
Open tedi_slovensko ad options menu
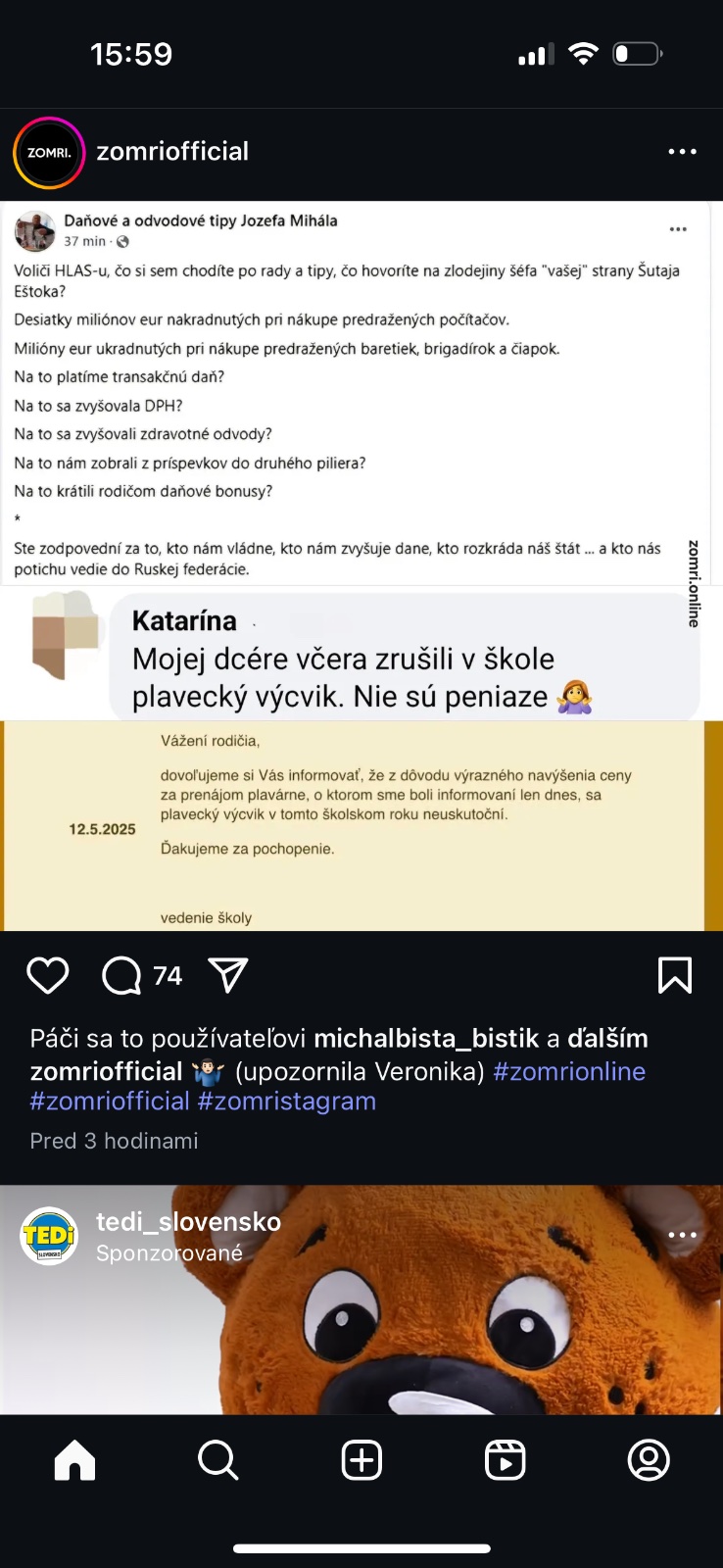(x=682, y=1235)
